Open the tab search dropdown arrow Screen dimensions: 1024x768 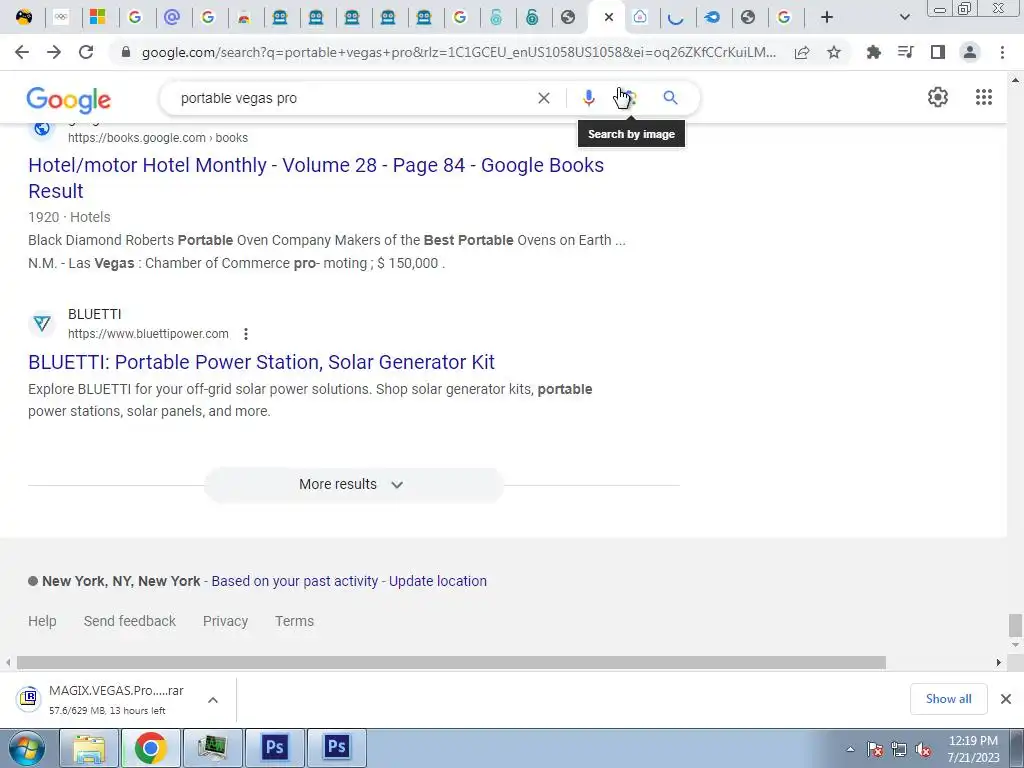(x=904, y=17)
